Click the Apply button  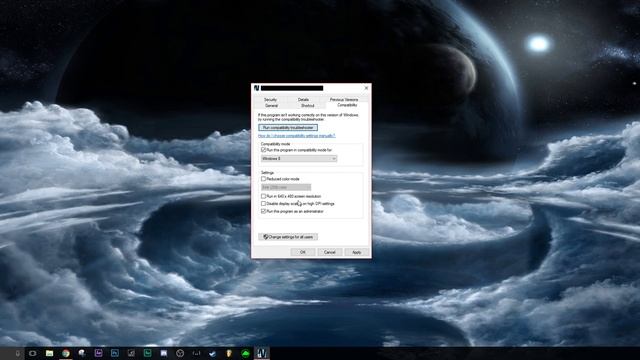click(356, 252)
